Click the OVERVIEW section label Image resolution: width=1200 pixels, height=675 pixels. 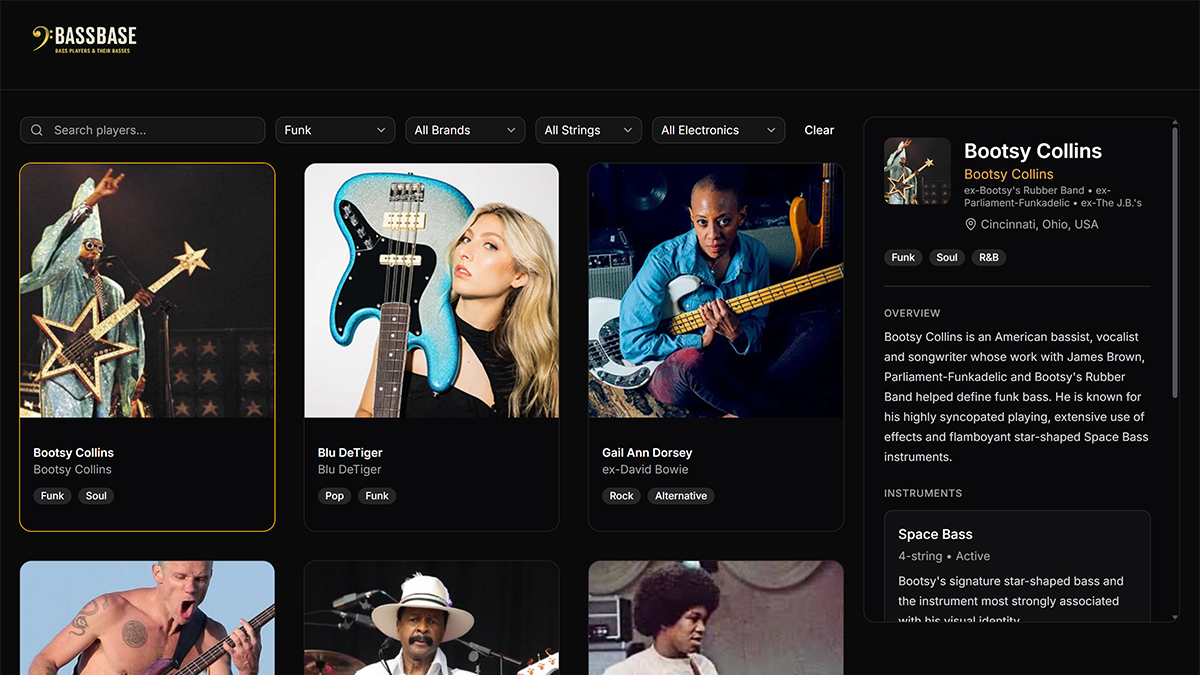pos(912,313)
